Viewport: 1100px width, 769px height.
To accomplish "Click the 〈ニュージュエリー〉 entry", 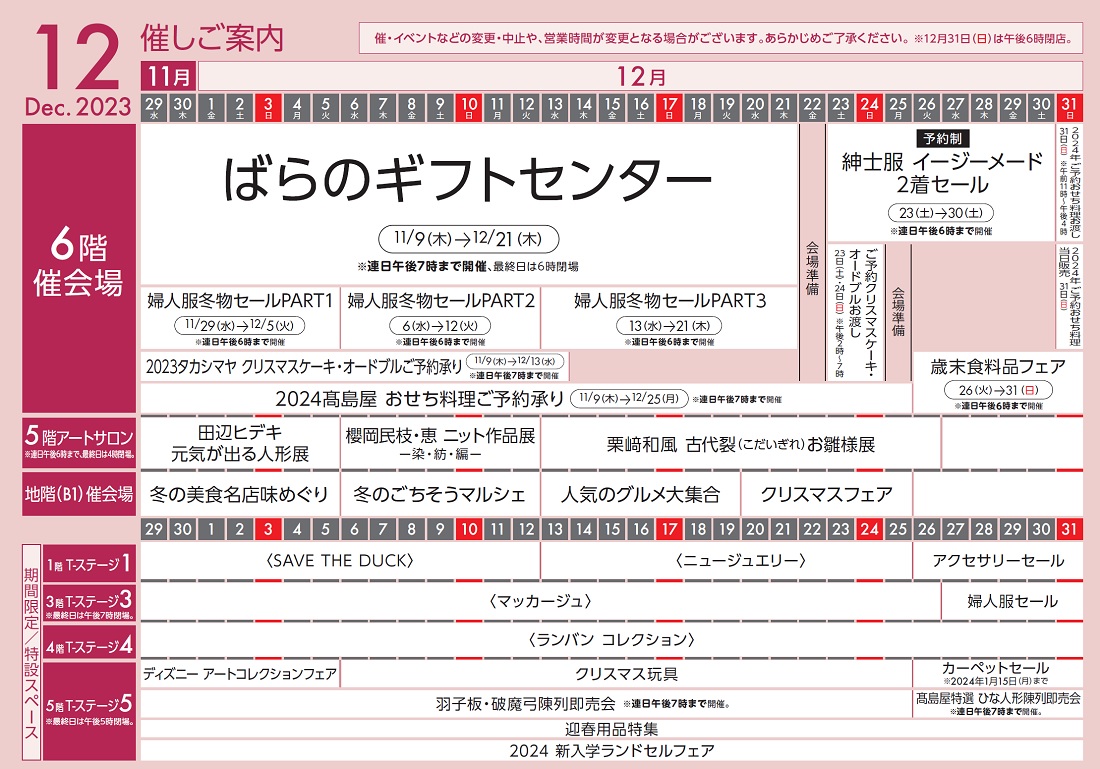I will (726, 561).
